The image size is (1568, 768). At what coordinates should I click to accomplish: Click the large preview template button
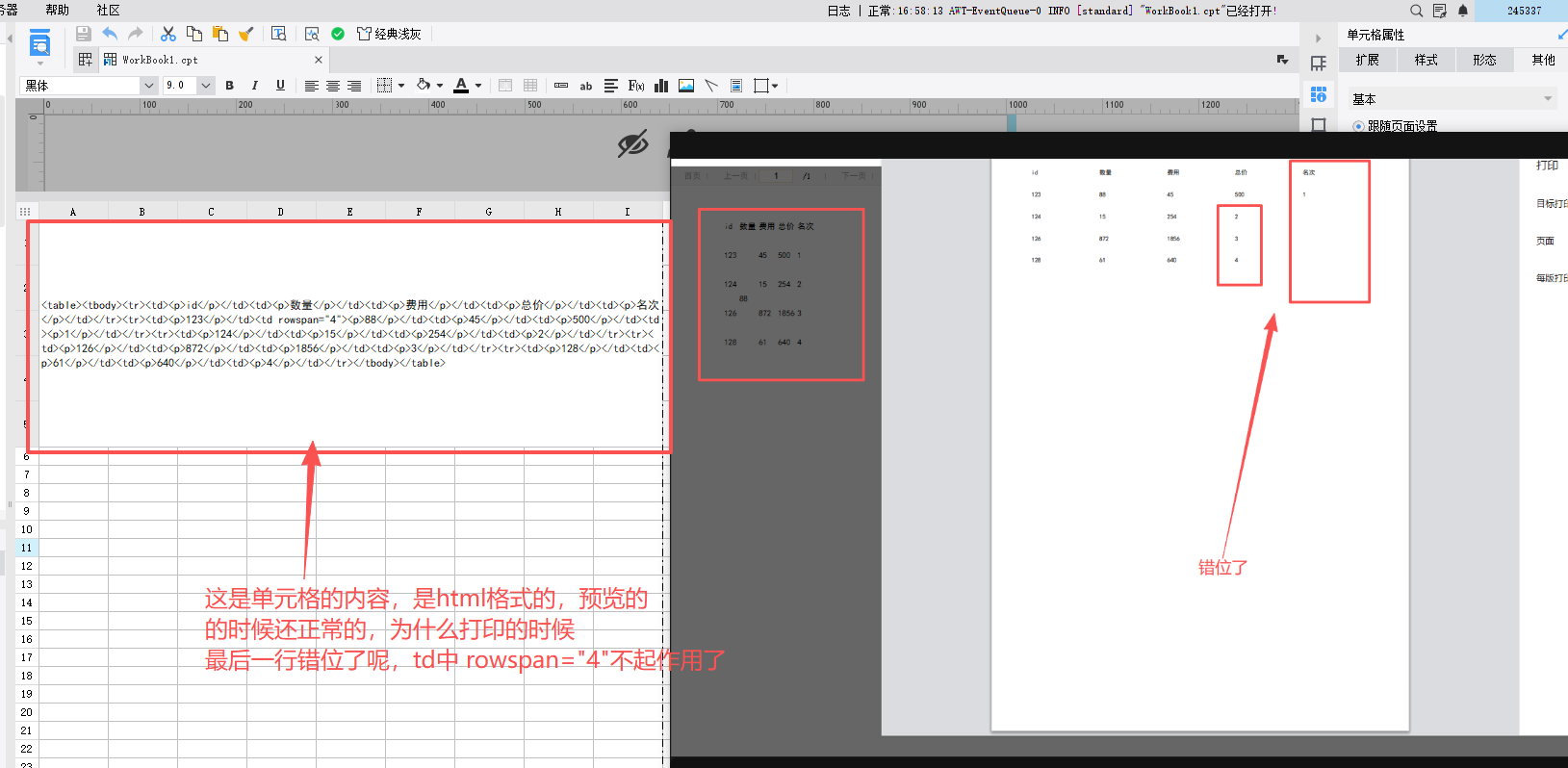pos(39,42)
